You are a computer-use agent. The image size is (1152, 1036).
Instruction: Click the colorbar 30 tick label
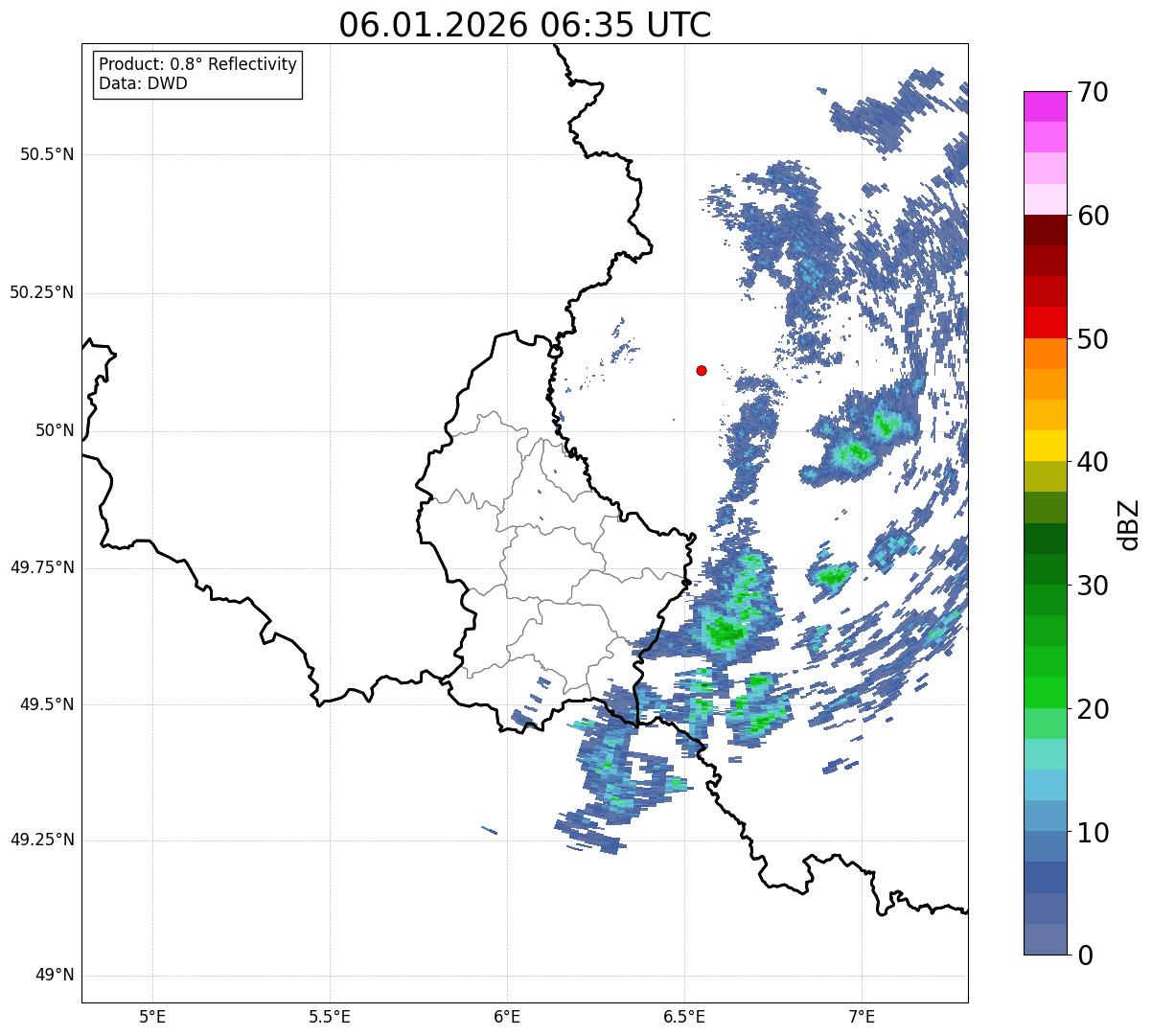click(1093, 586)
